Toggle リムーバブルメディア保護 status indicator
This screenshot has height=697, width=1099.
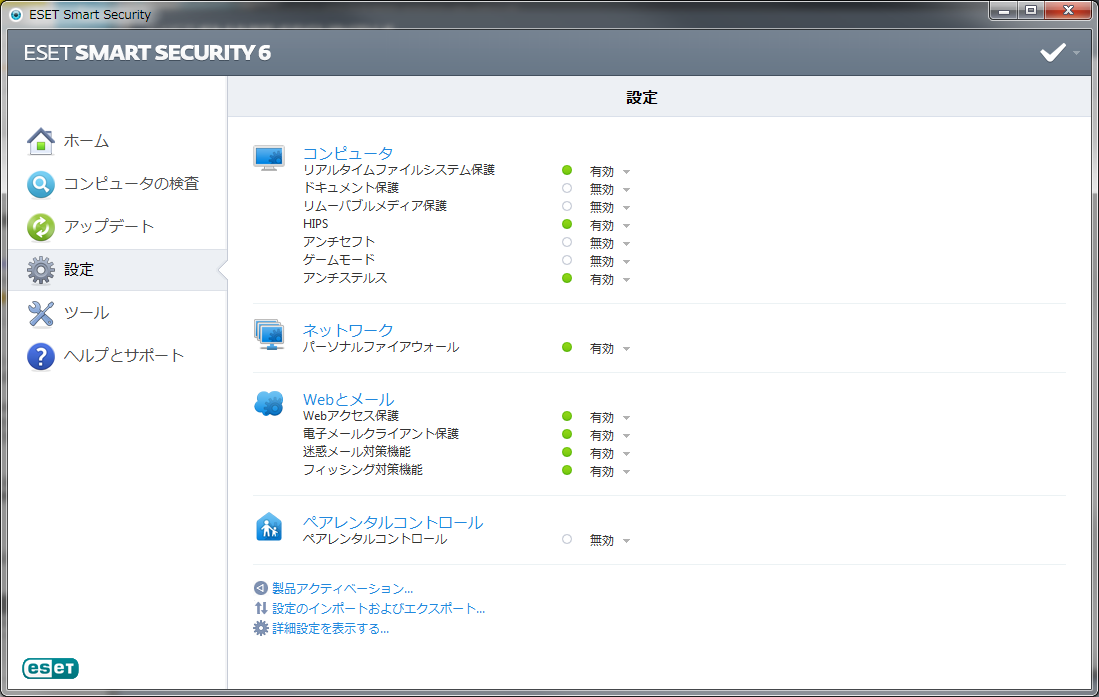click(x=567, y=206)
